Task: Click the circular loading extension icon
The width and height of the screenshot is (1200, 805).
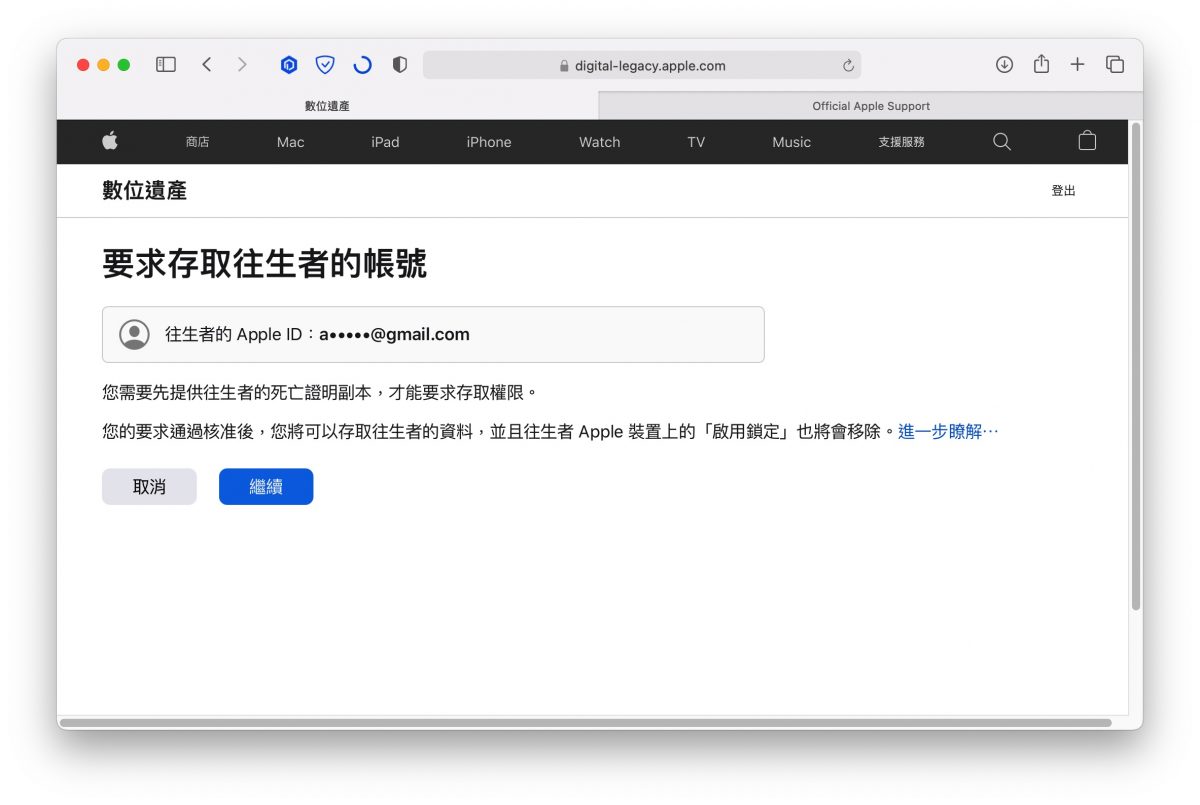Action: click(362, 65)
